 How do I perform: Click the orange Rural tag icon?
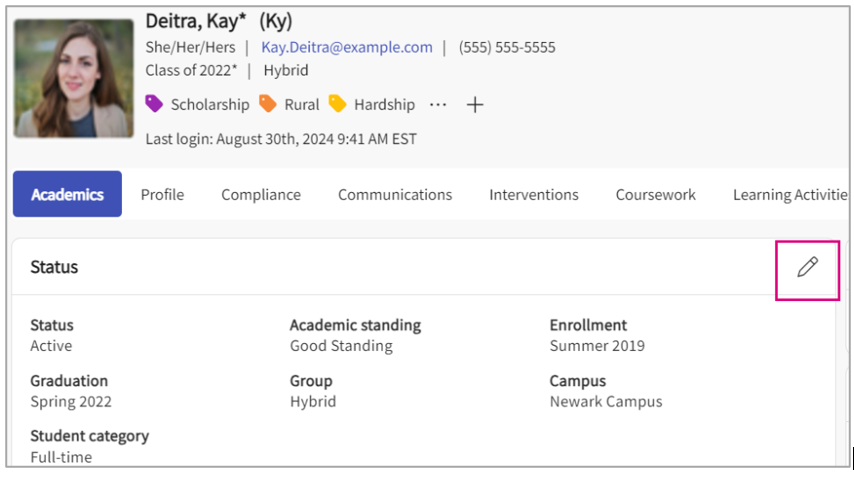267,104
